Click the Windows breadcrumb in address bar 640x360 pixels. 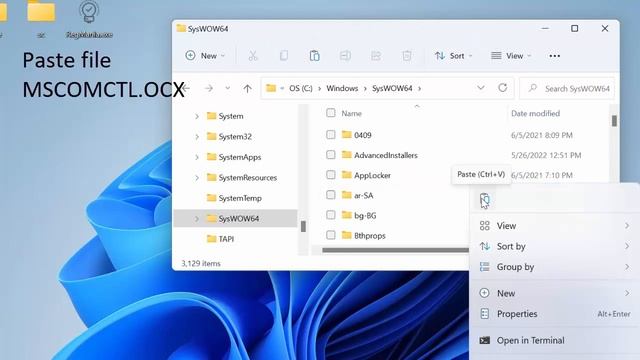[342, 88]
